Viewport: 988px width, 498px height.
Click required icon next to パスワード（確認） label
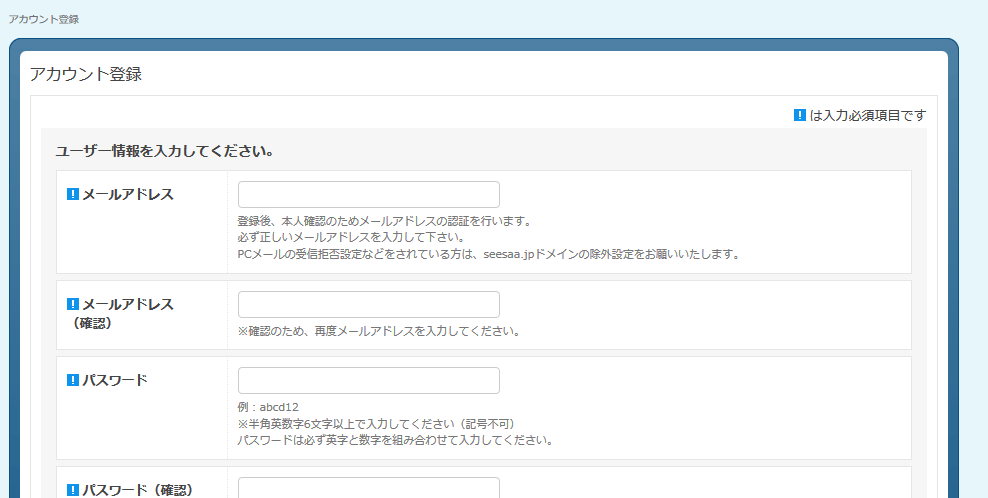tap(73, 490)
